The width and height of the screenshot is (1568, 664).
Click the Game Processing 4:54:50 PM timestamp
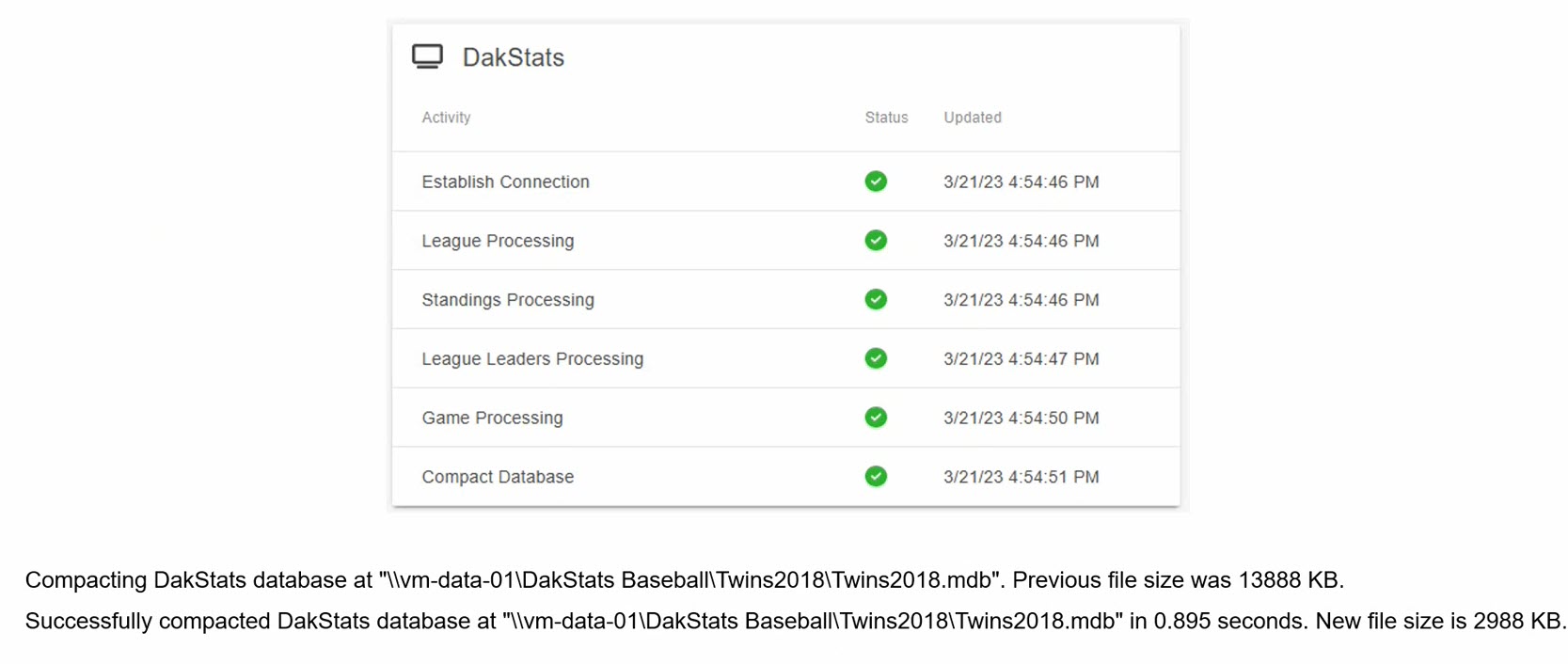(x=1021, y=418)
